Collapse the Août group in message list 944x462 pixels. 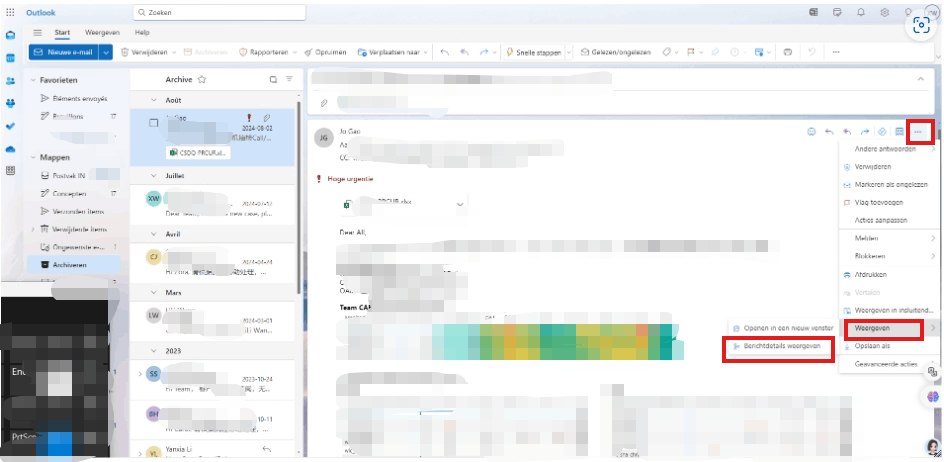pyautogui.click(x=153, y=100)
